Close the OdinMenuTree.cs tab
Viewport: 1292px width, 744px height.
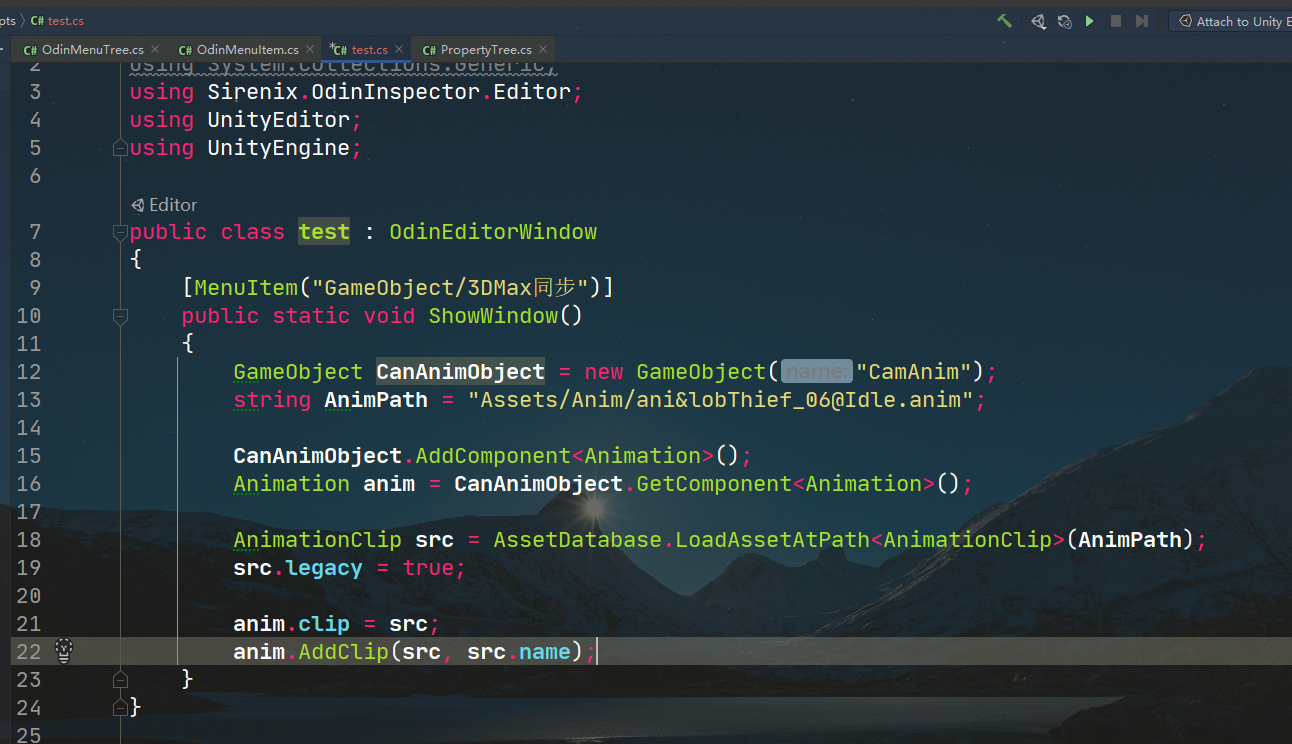[155, 49]
